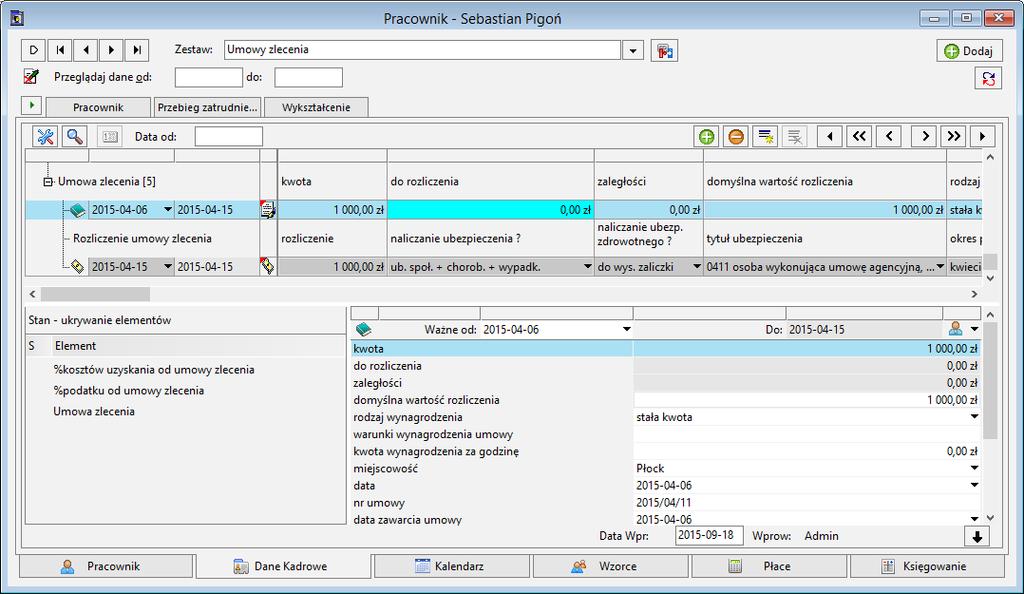
Task: Remove entry with orange minus icon
Action: pos(735,136)
